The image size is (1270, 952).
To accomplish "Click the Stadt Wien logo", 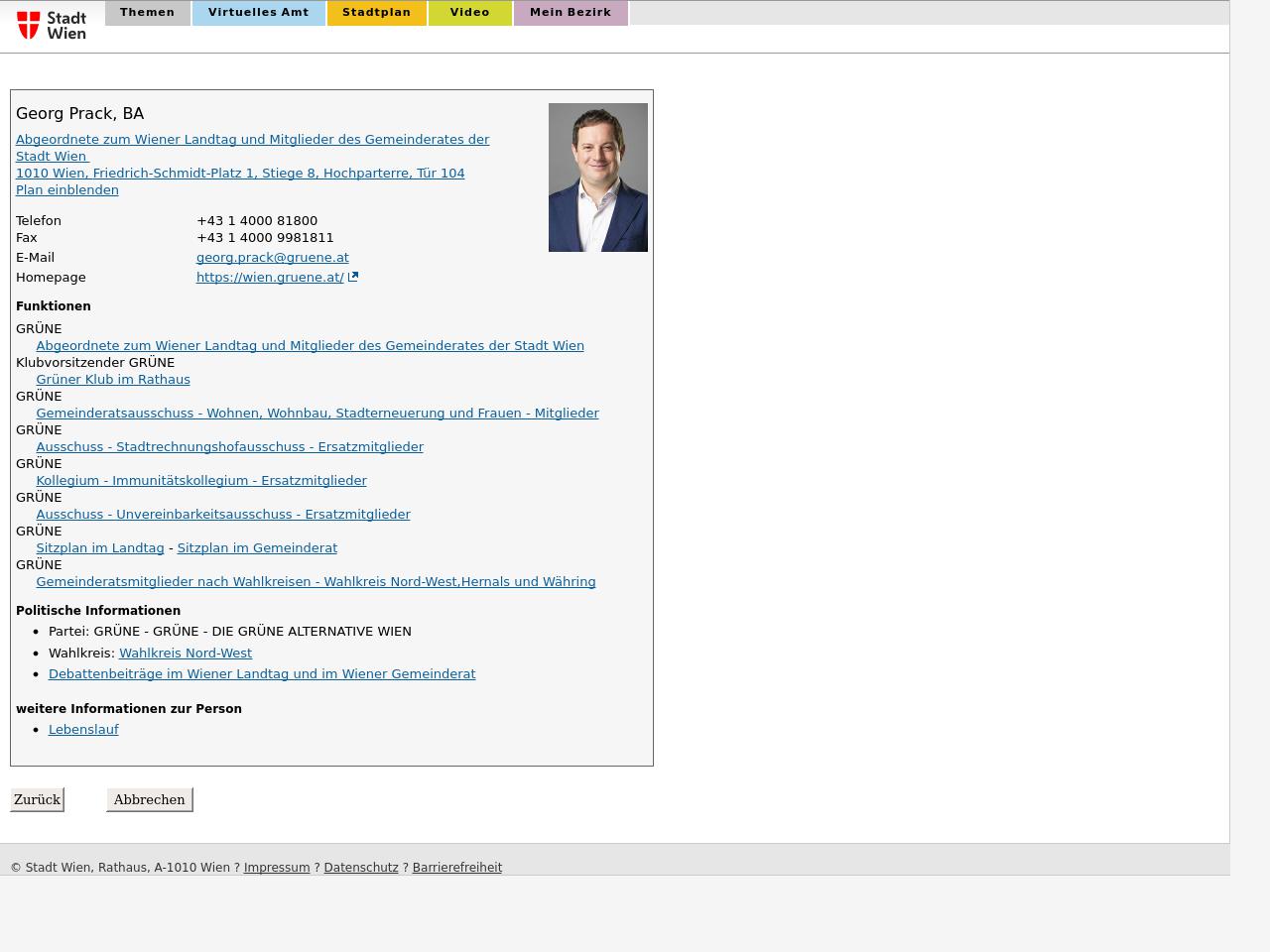I will 52,25.
